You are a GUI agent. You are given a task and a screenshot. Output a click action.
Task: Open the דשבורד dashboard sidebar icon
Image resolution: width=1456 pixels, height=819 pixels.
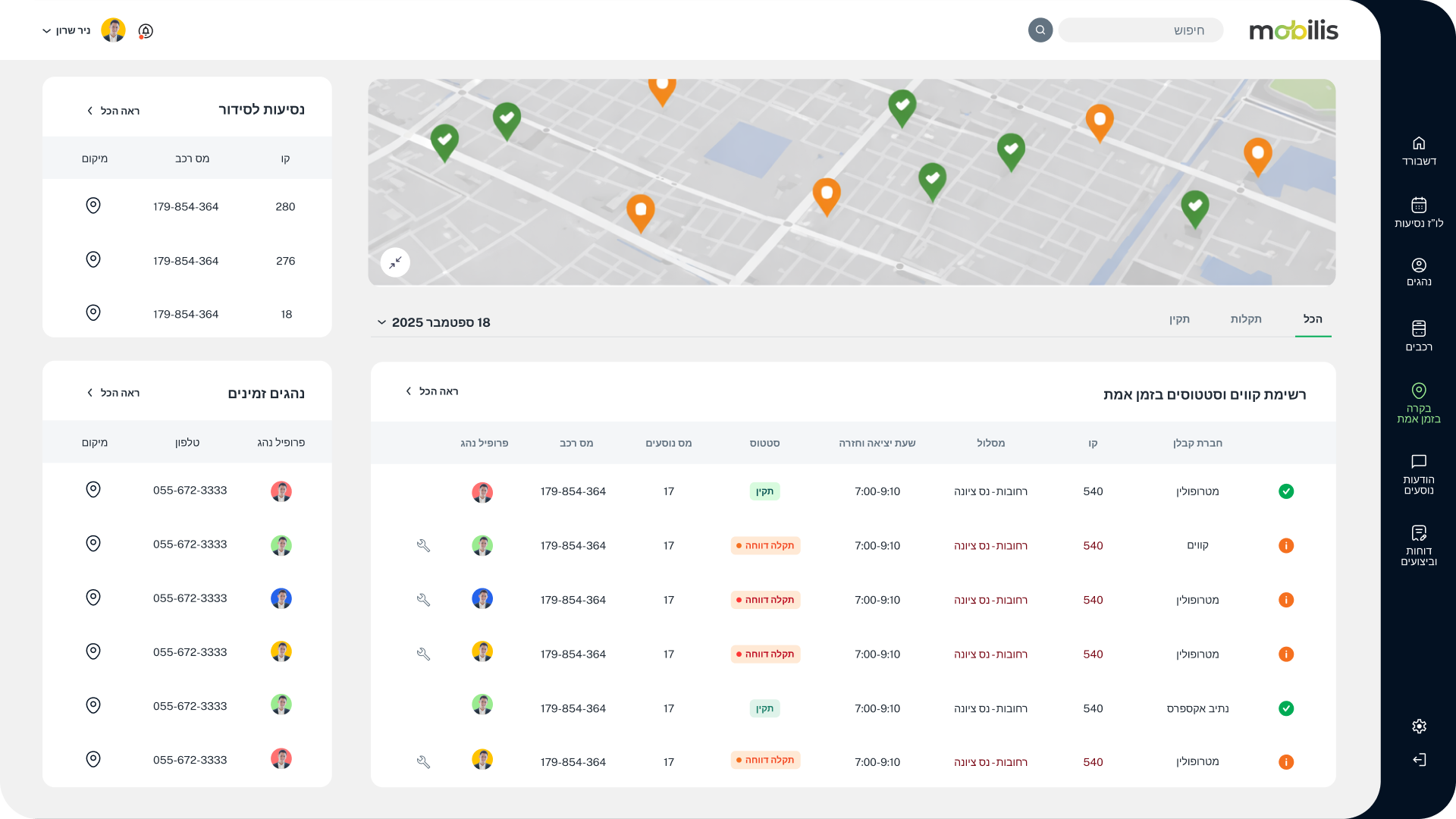(x=1418, y=143)
